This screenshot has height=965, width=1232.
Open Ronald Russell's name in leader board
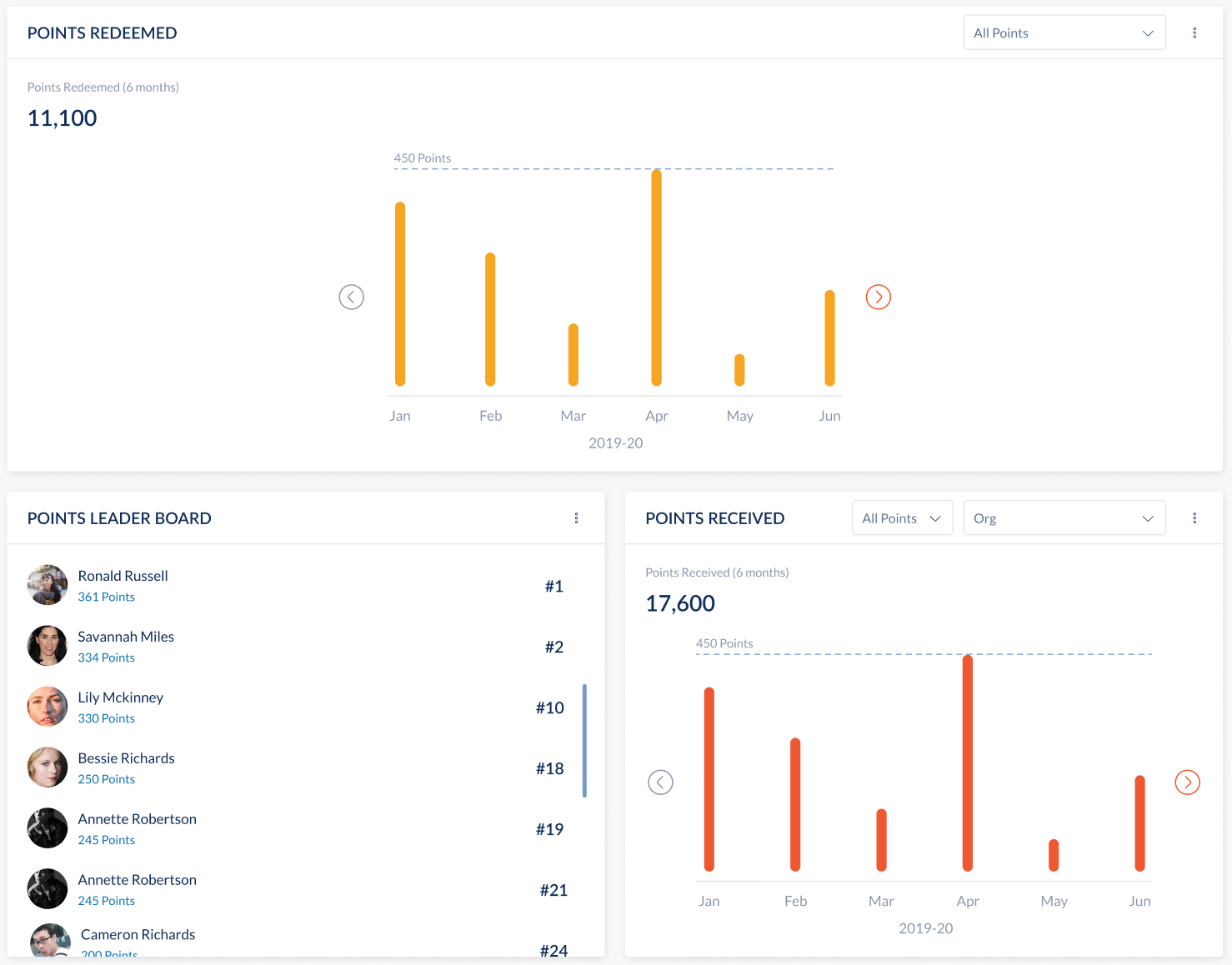tap(123, 576)
